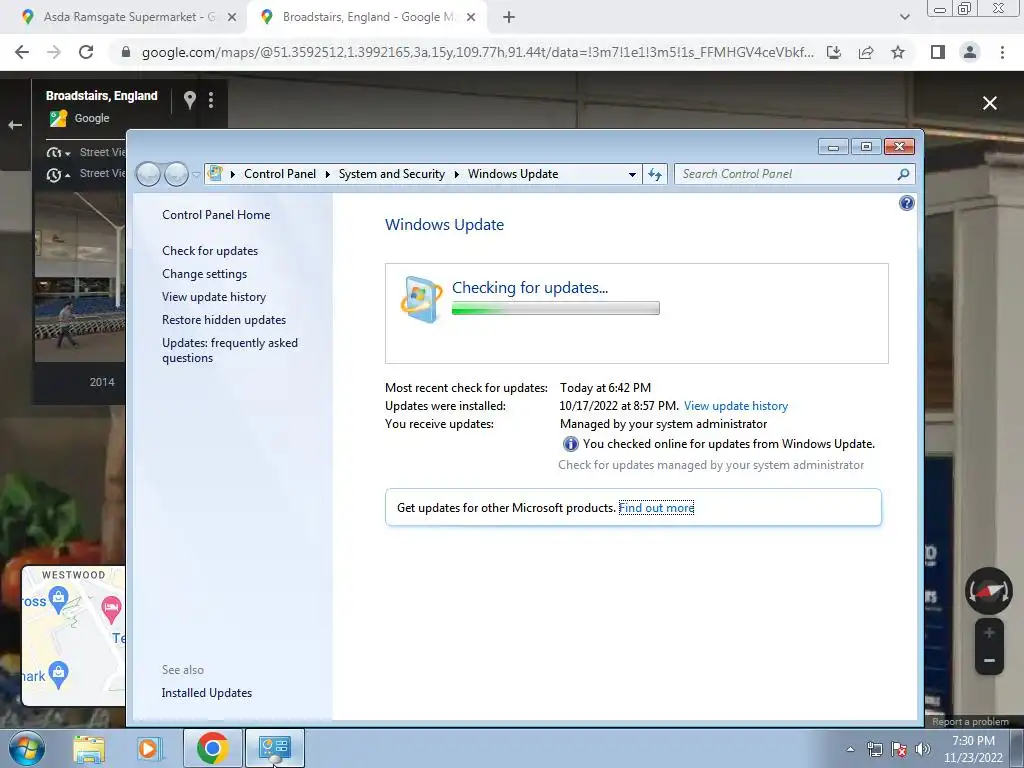Select the Broadstairs, England Chrome tab
This screenshot has height=768, width=1024.
tap(367, 17)
